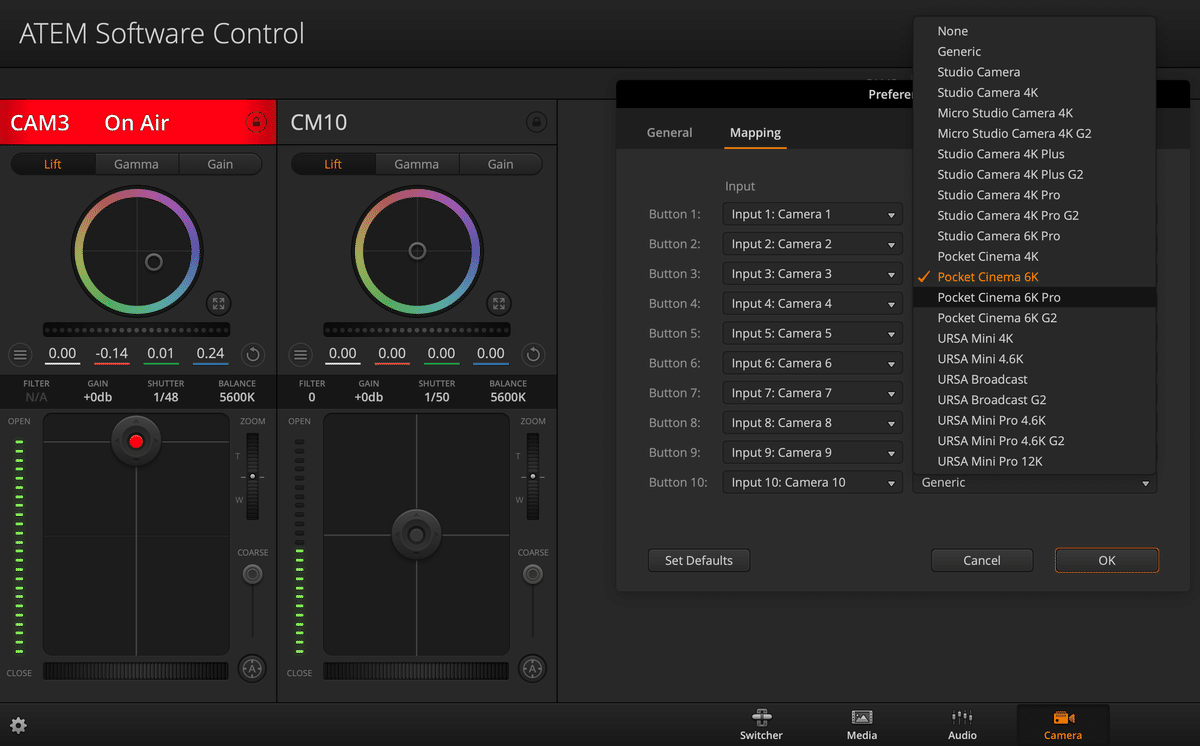Click CAM3 master wheel strip below color wheel
The height and width of the screenshot is (746, 1200).
point(137,329)
